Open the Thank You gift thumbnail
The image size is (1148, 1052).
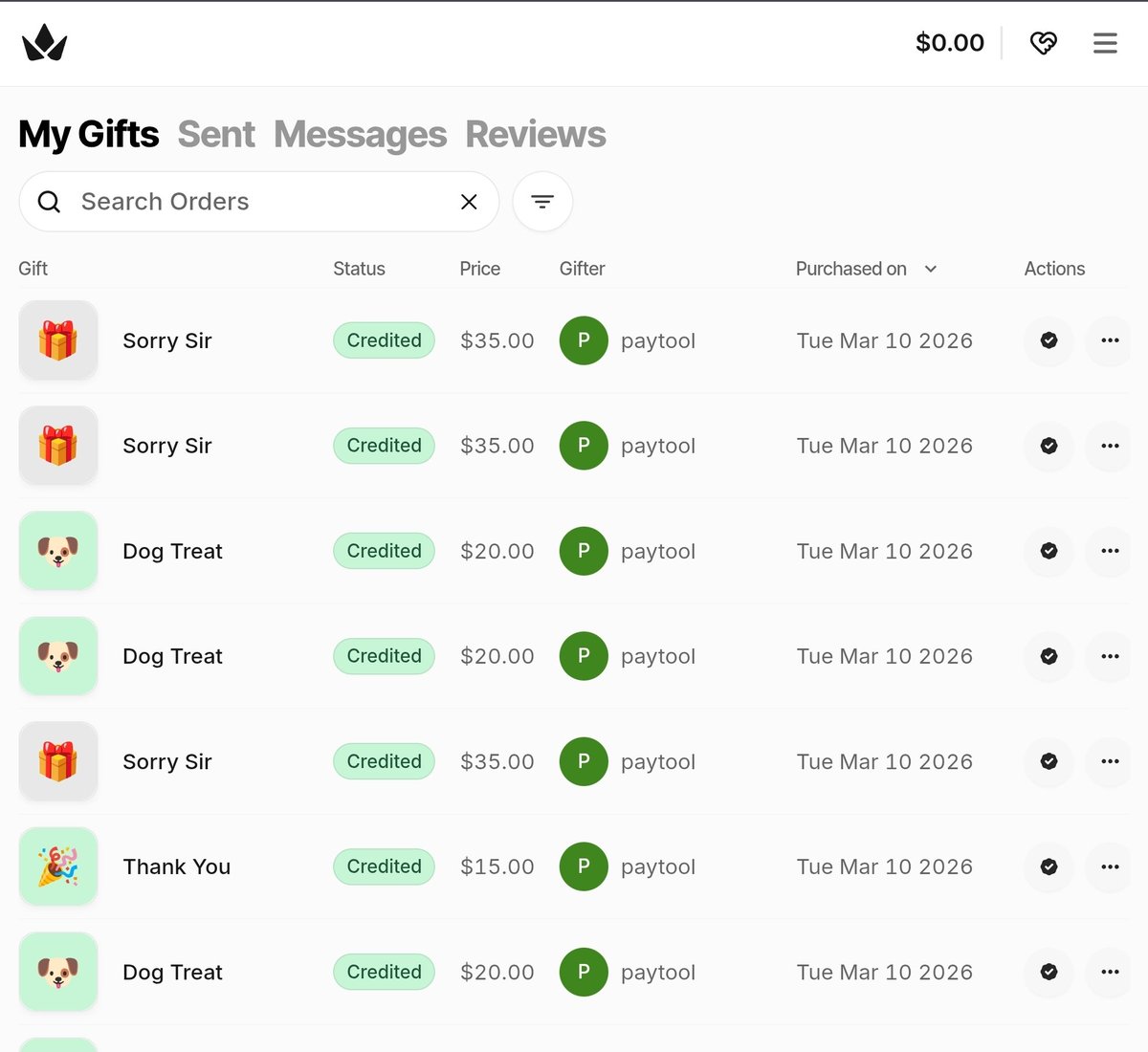click(x=58, y=866)
